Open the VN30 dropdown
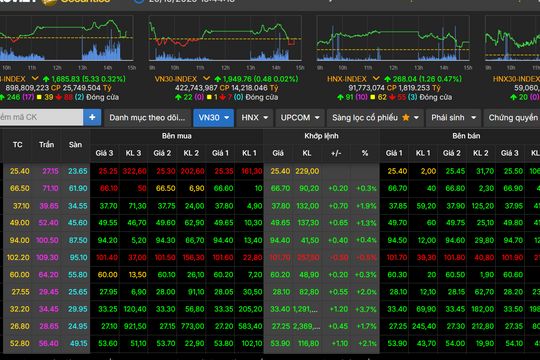Screen dimensions: 540x360 [214, 118]
